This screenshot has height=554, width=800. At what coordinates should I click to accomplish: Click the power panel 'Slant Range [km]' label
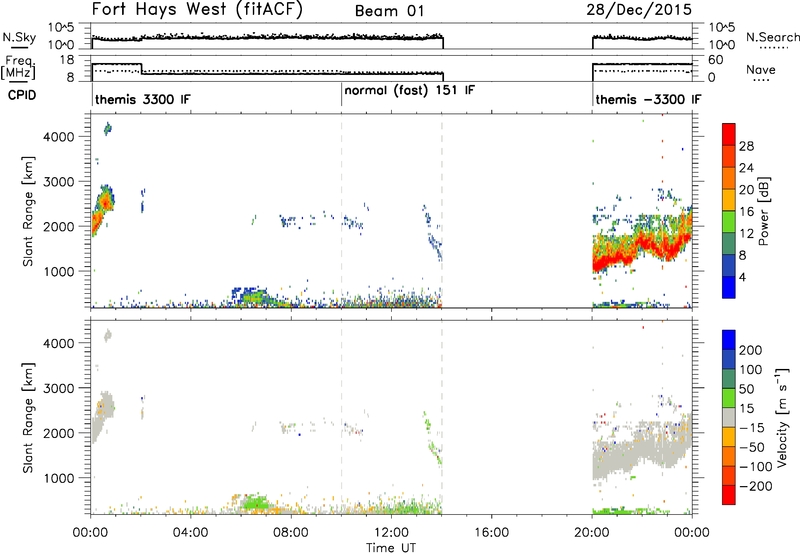tap(28, 211)
